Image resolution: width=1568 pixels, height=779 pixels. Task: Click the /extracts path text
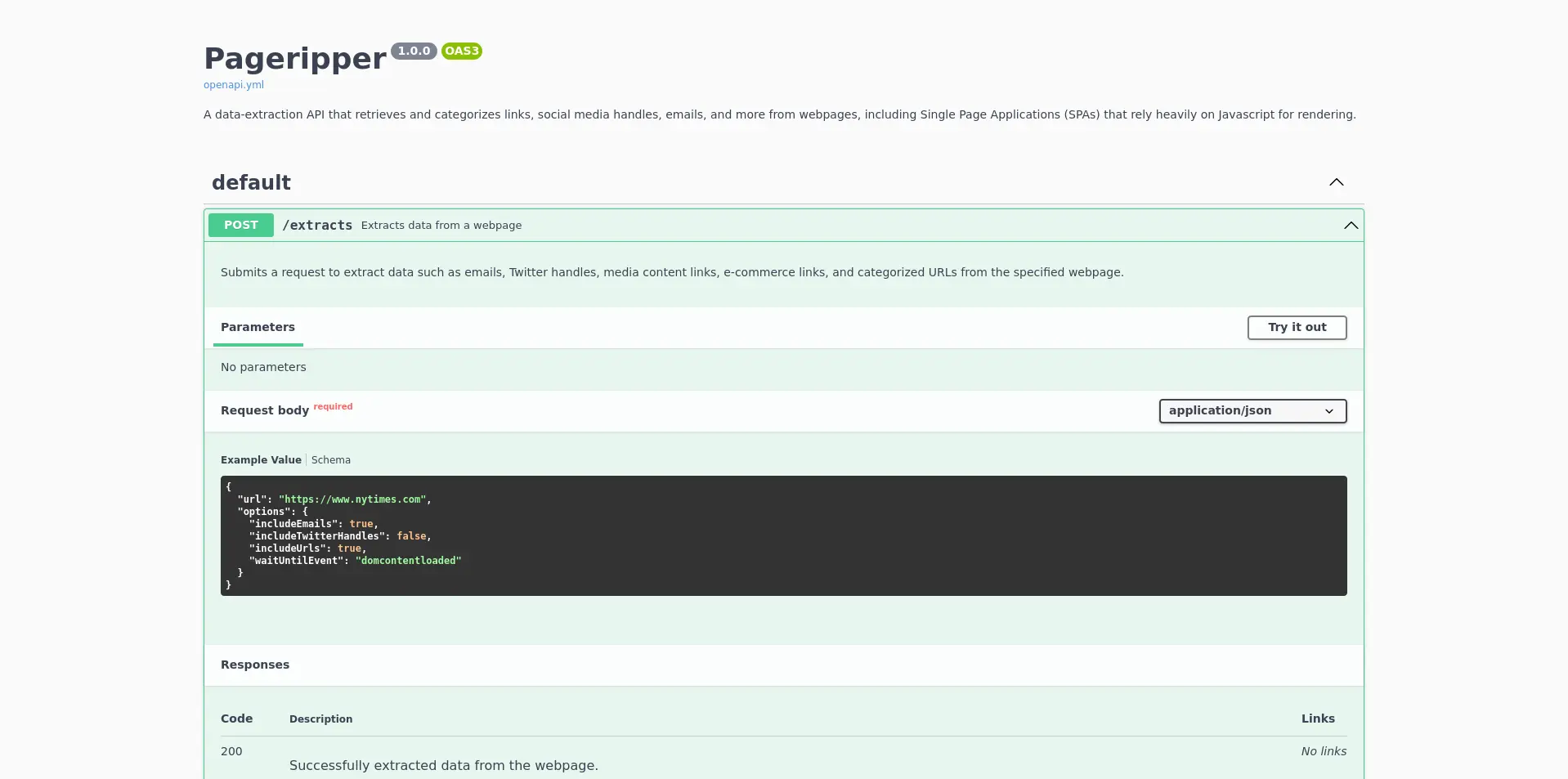pyautogui.click(x=317, y=226)
